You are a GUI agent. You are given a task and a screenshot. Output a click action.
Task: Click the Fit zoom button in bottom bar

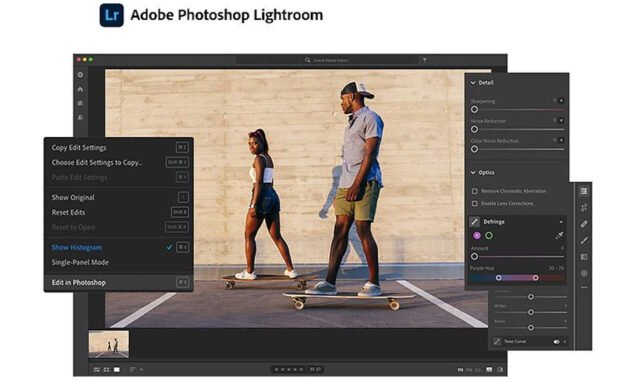coord(460,370)
